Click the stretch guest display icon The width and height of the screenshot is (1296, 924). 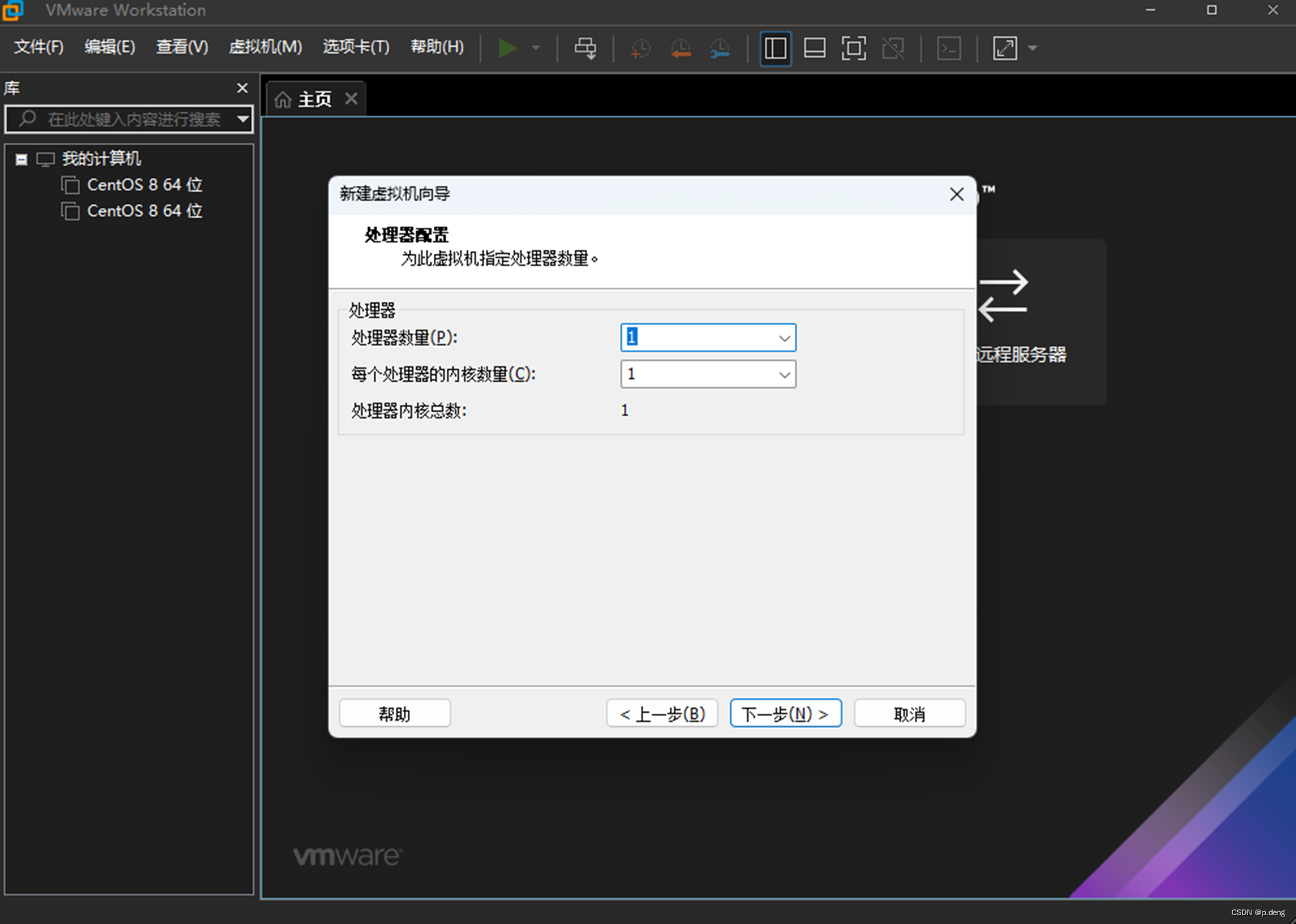[x=1005, y=48]
